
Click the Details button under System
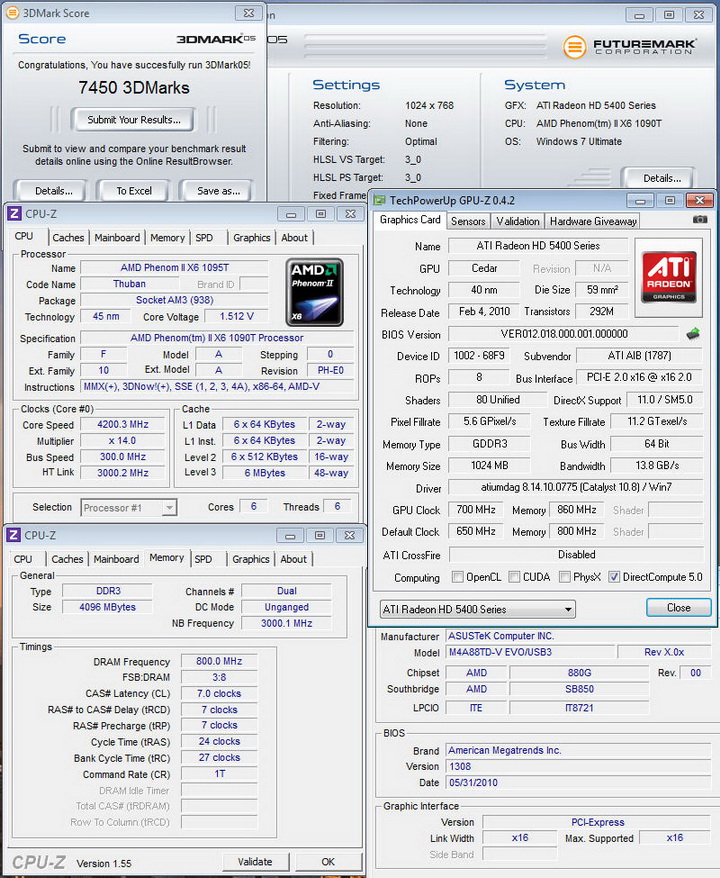pyautogui.click(x=662, y=178)
